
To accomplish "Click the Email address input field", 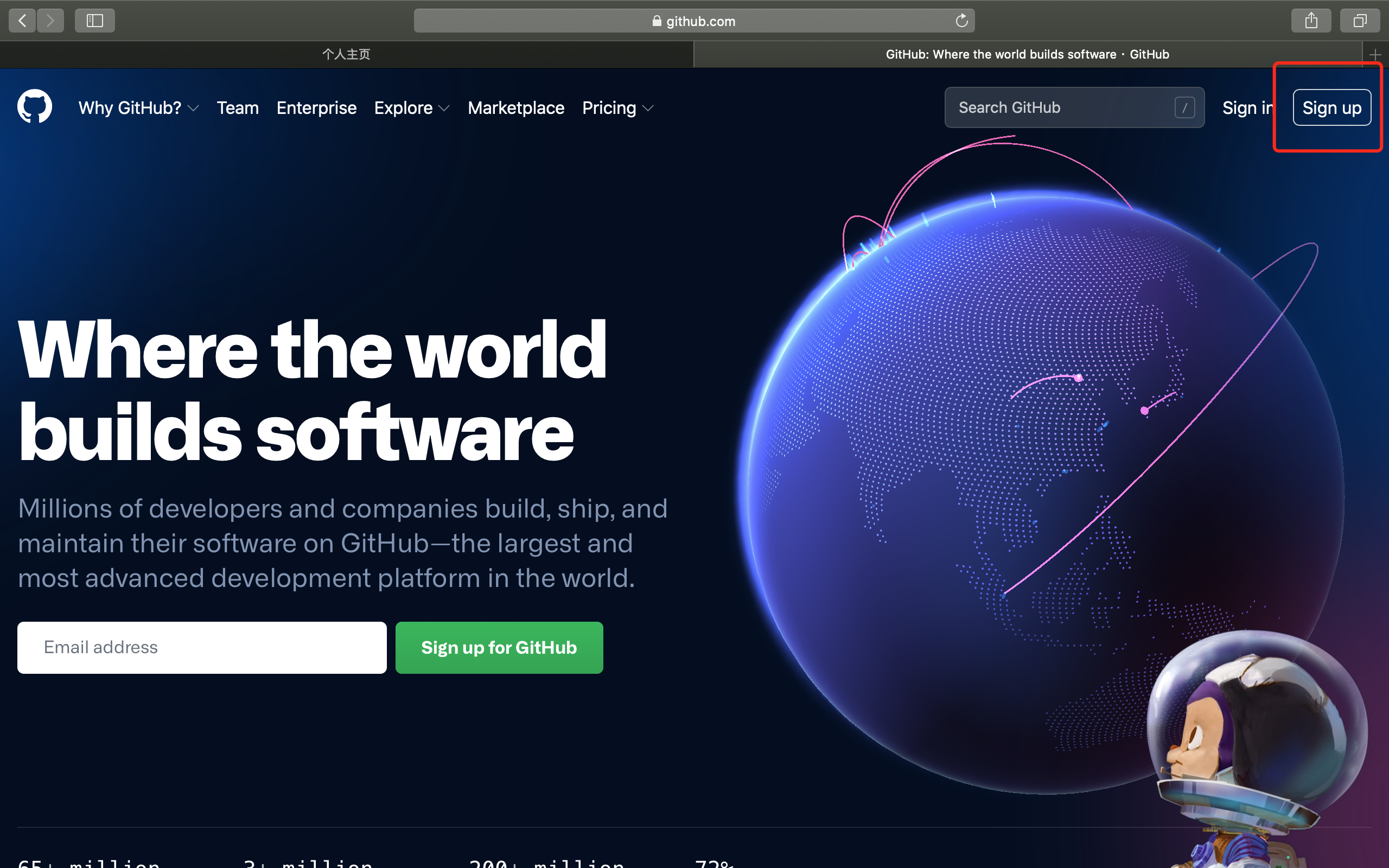I will coord(201,647).
